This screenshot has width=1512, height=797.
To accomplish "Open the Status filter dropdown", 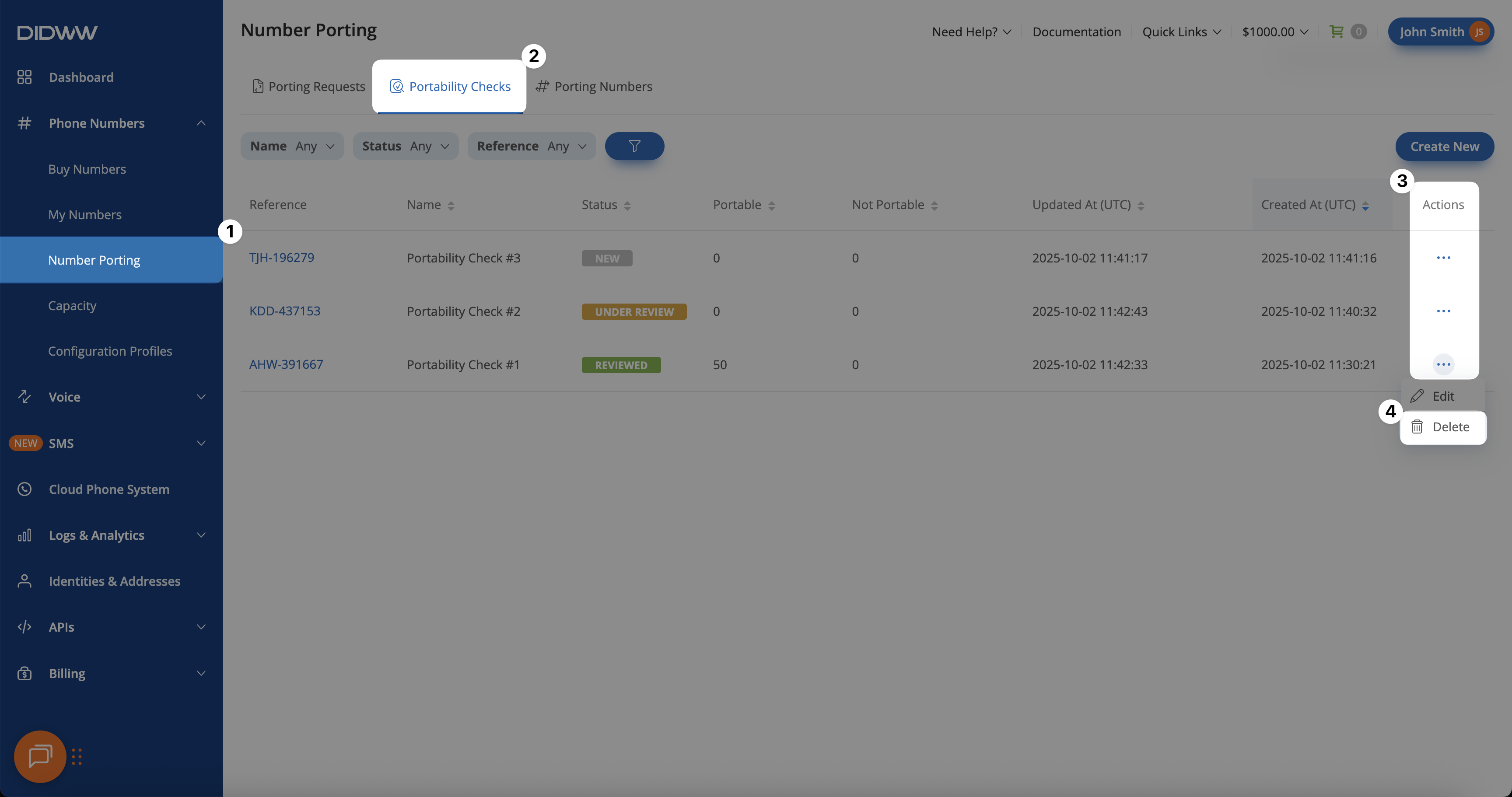I will pos(405,146).
